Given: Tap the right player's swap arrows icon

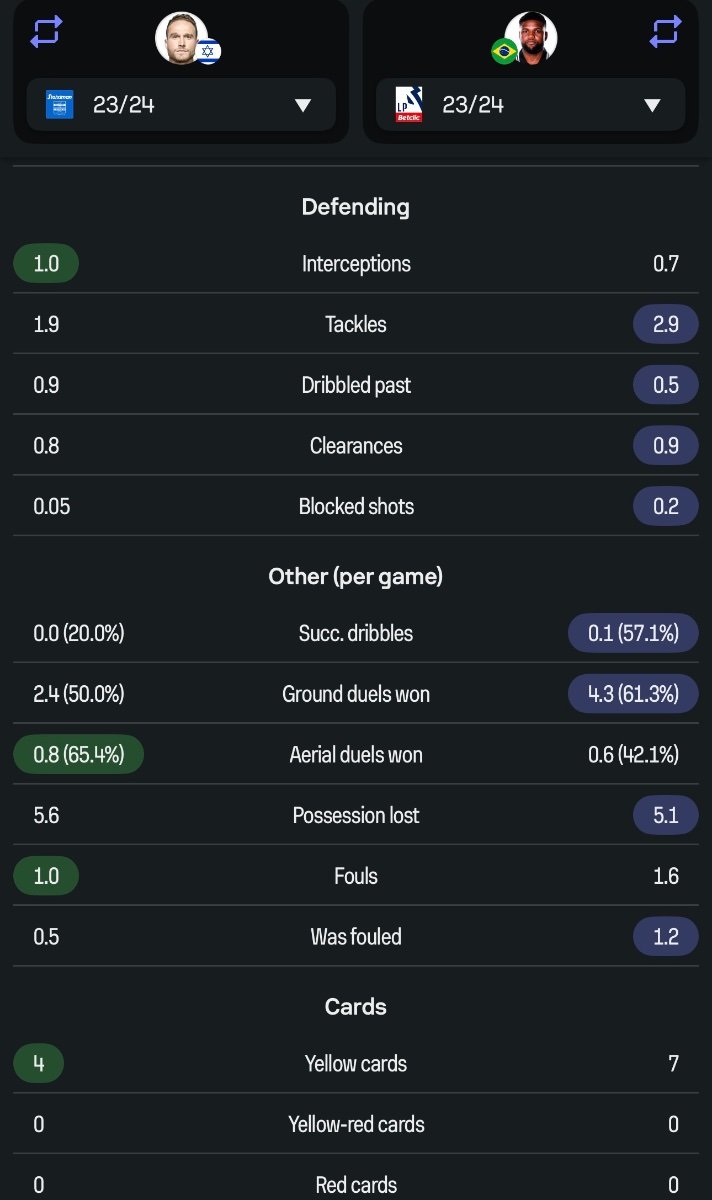Looking at the screenshot, I should (x=666, y=31).
